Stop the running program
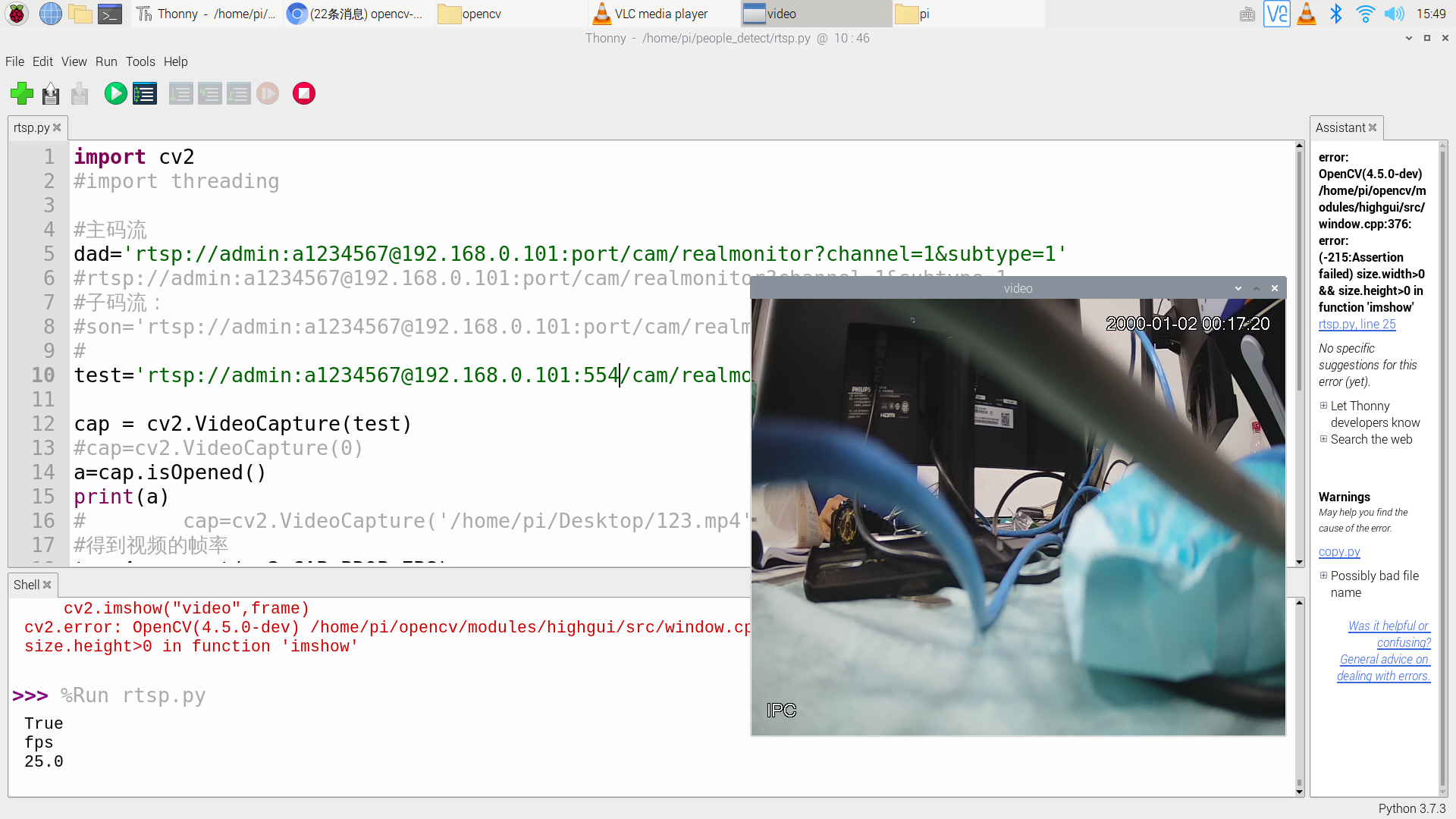The height and width of the screenshot is (819, 1456). [303, 93]
